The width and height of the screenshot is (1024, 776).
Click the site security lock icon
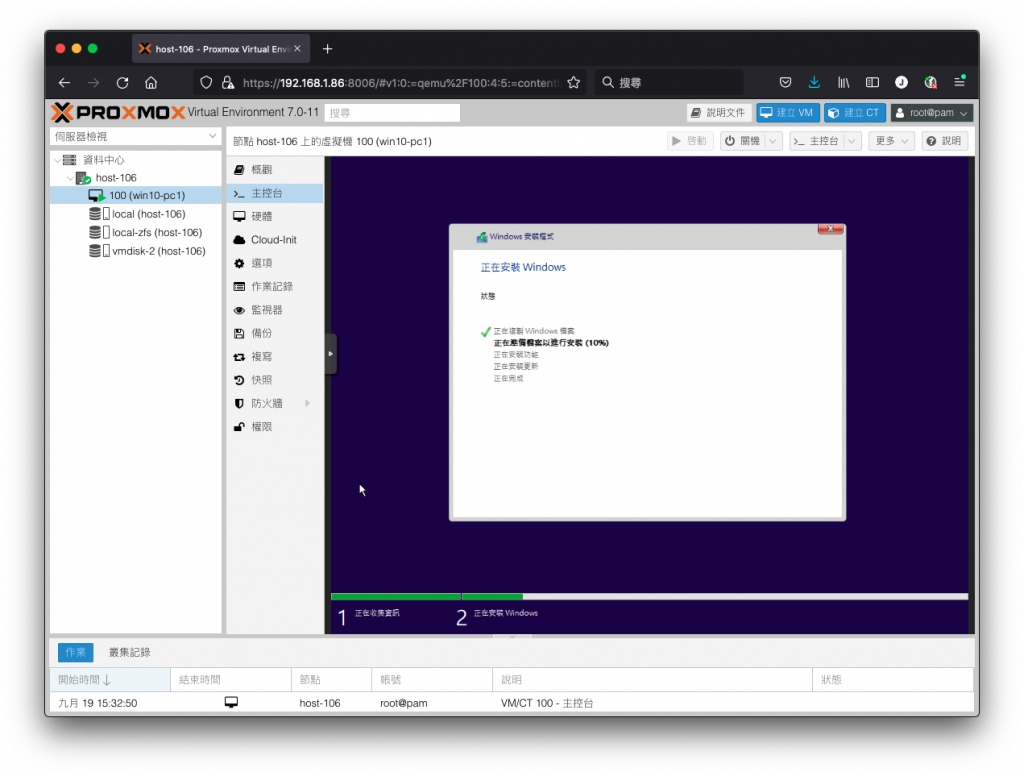tap(227, 83)
